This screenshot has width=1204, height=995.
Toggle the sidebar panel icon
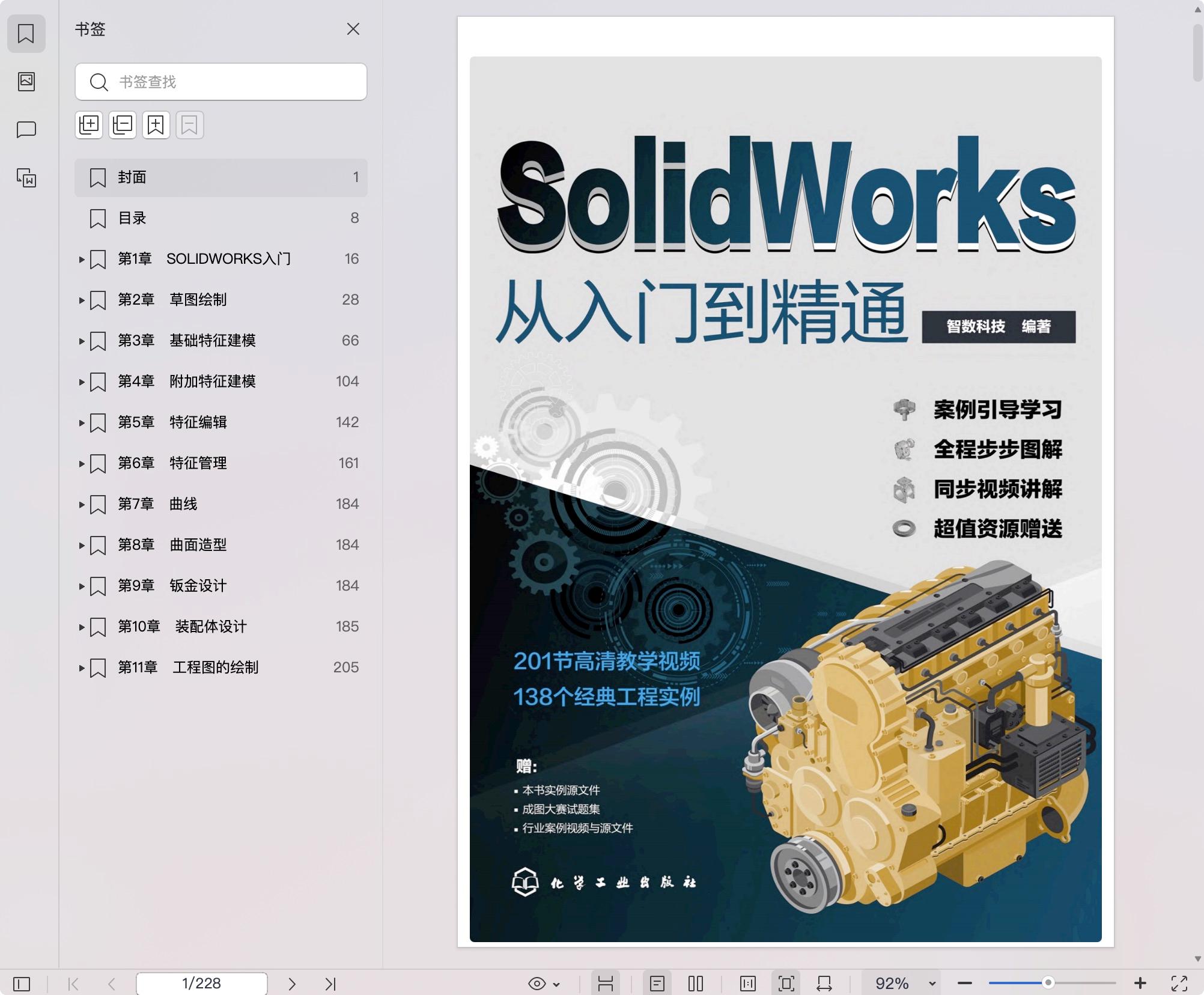coord(22,984)
